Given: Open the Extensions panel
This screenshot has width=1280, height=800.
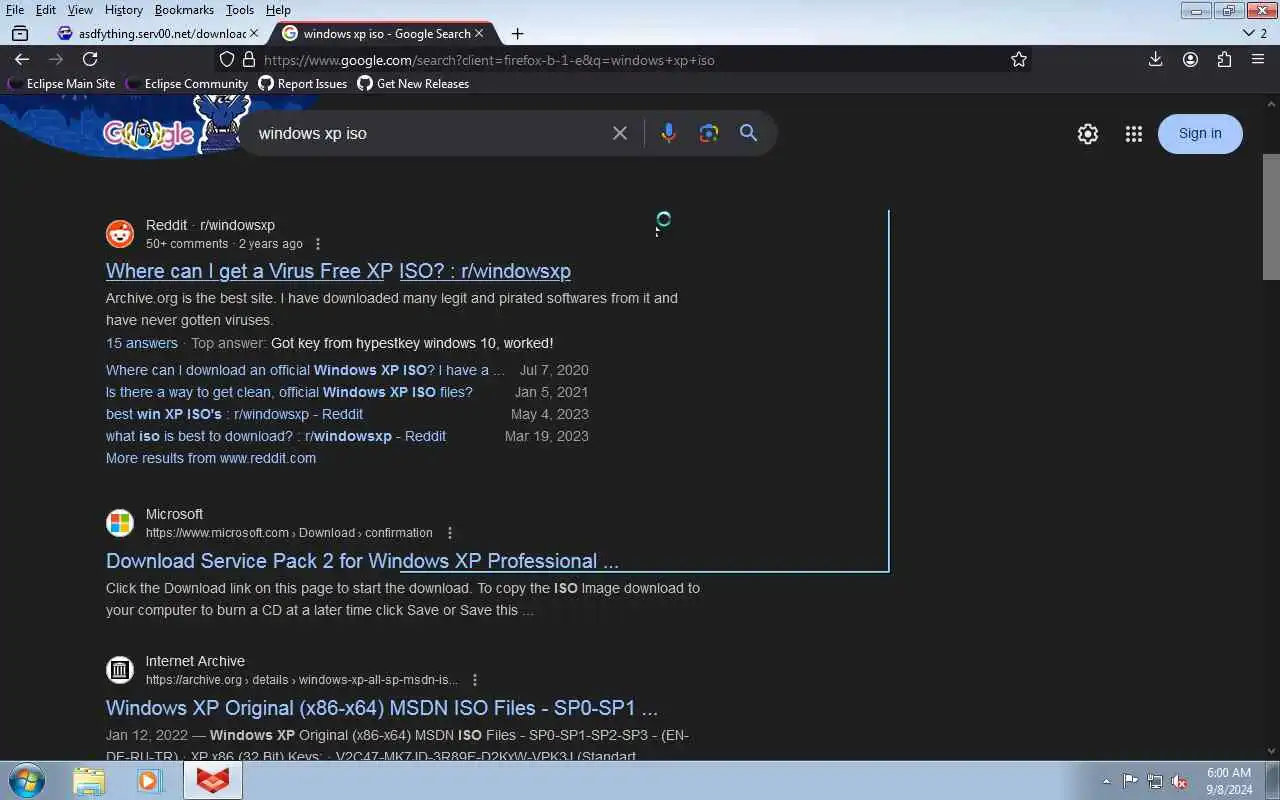Looking at the screenshot, I should pyautogui.click(x=1224, y=60).
